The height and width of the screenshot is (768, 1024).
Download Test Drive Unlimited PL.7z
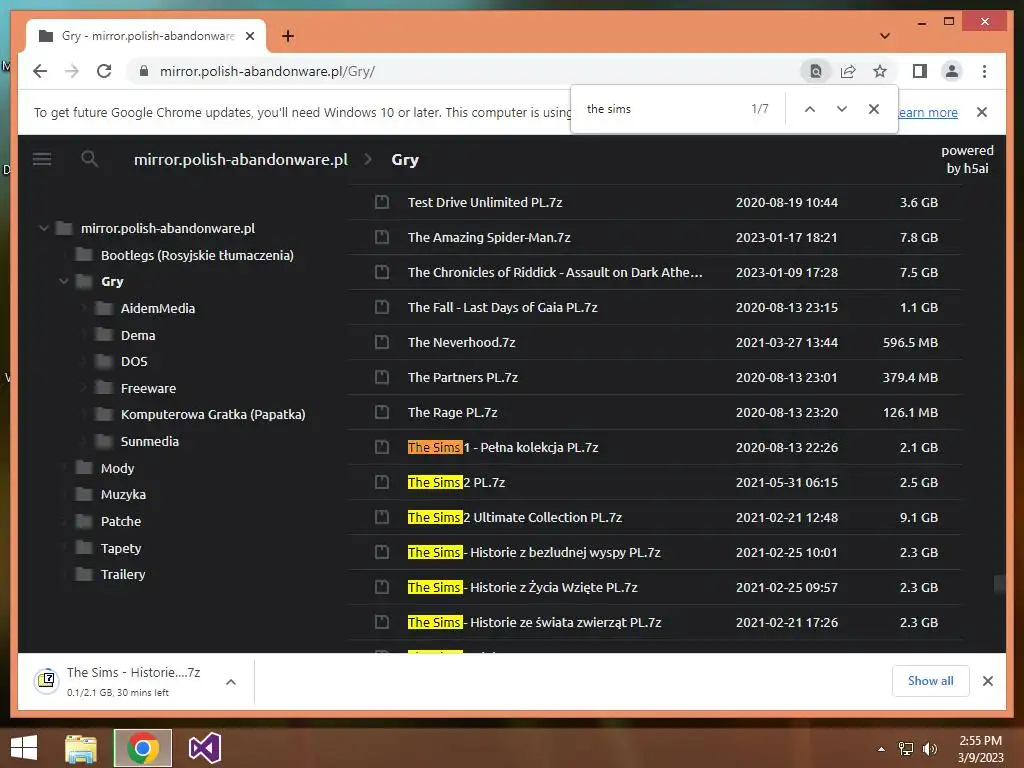point(485,202)
